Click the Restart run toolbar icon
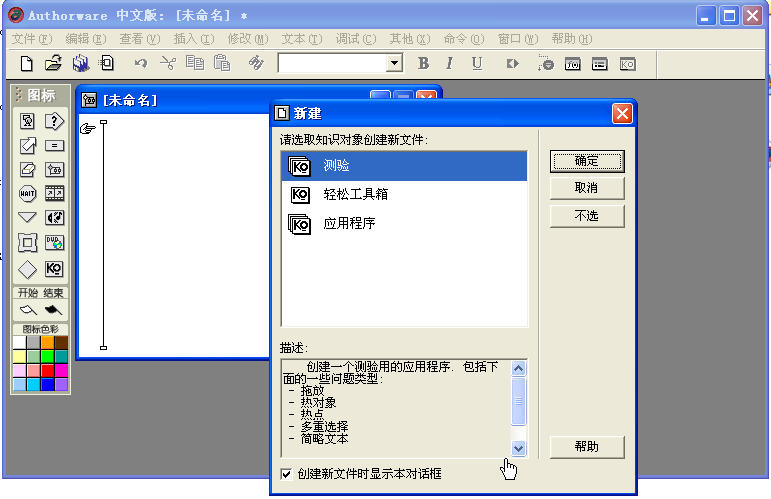This screenshot has height=499, width=771. point(512,63)
